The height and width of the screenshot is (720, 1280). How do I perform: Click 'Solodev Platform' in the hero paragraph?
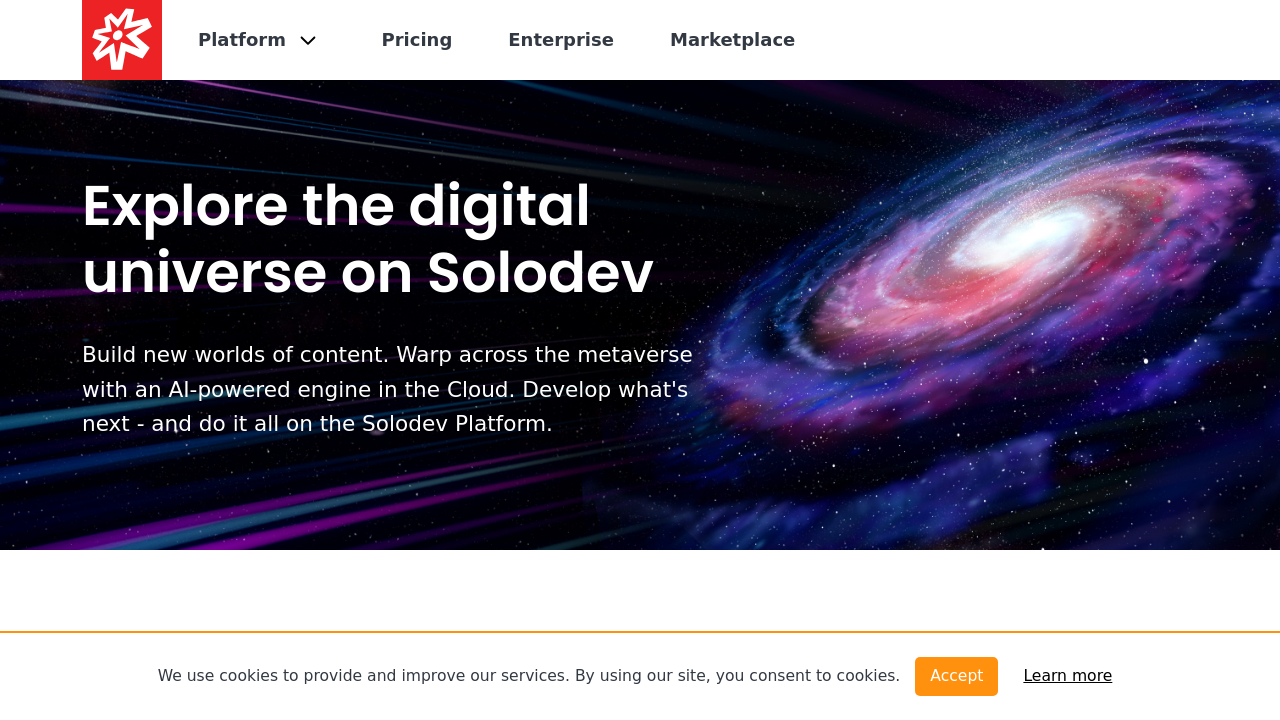click(x=457, y=424)
